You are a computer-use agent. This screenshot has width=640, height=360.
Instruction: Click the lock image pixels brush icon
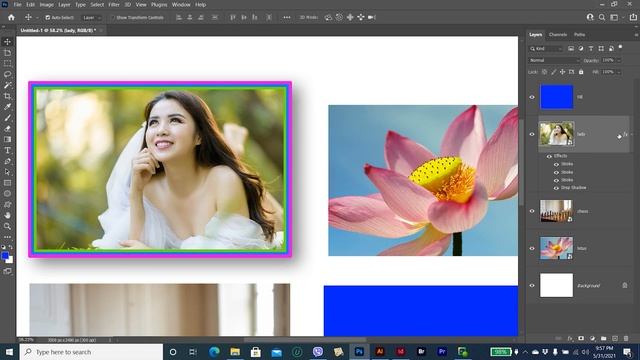[553, 72]
